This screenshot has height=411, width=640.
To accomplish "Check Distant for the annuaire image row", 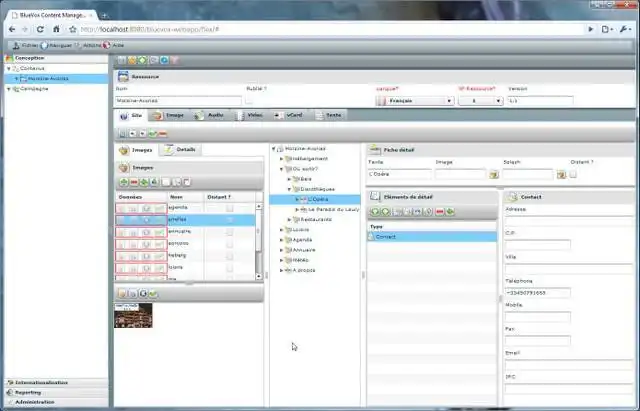I will (x=229, y=232).
